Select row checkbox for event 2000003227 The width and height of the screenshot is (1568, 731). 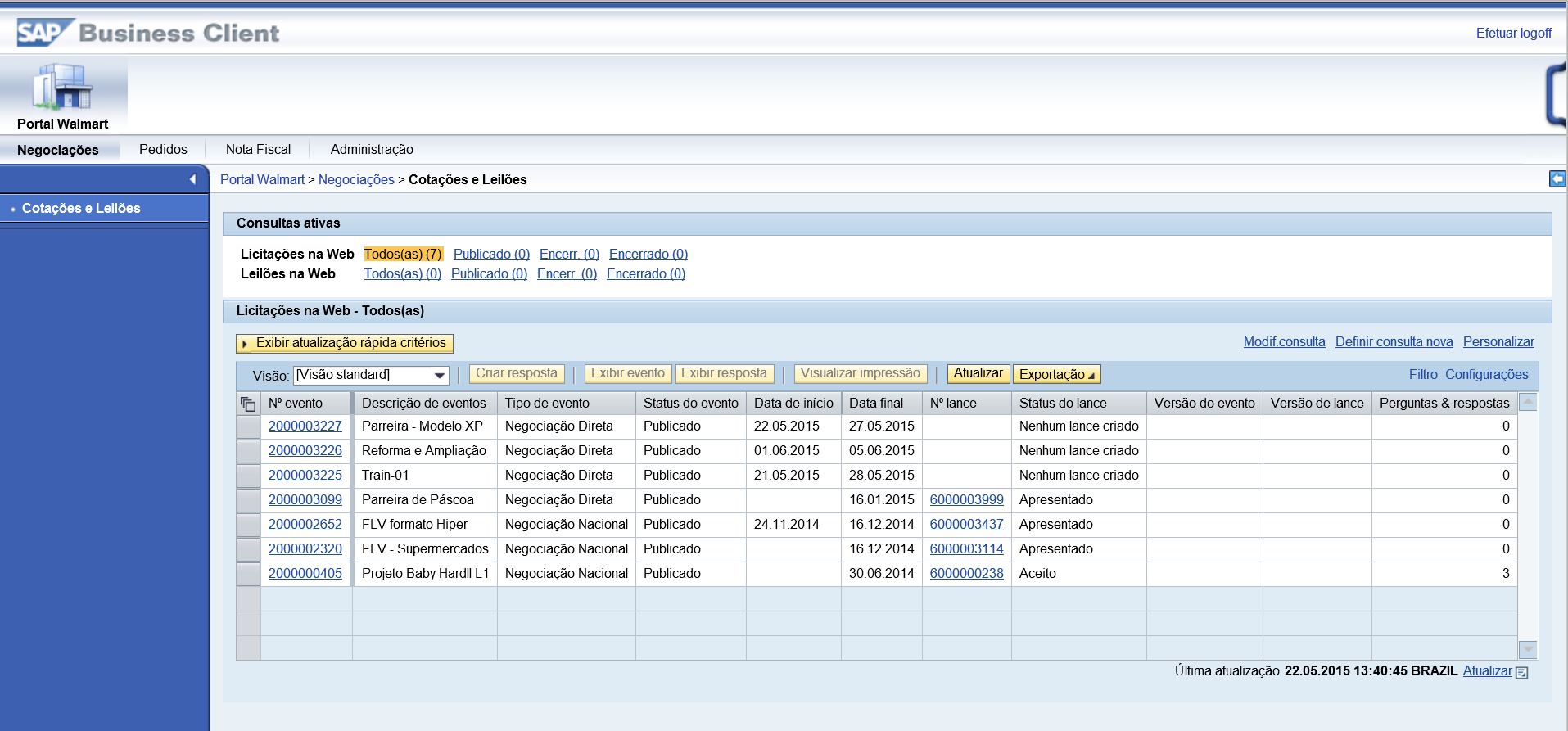click(248, 426)
